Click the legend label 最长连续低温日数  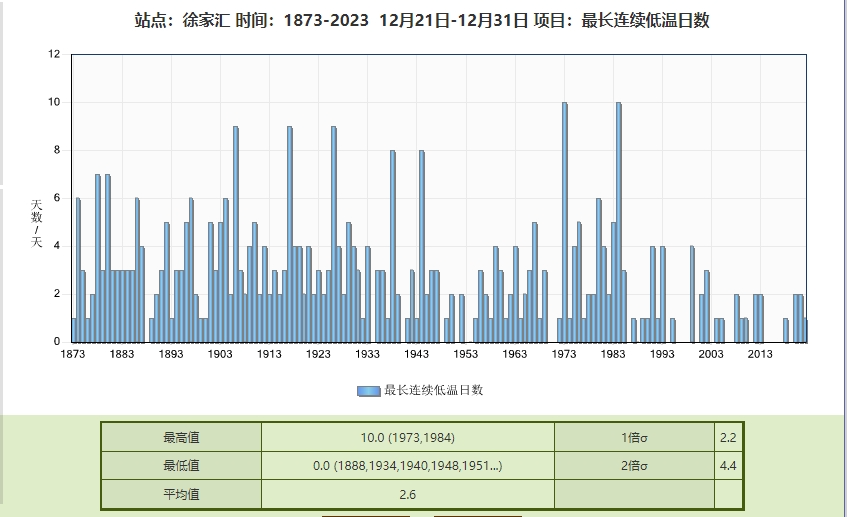433,391
